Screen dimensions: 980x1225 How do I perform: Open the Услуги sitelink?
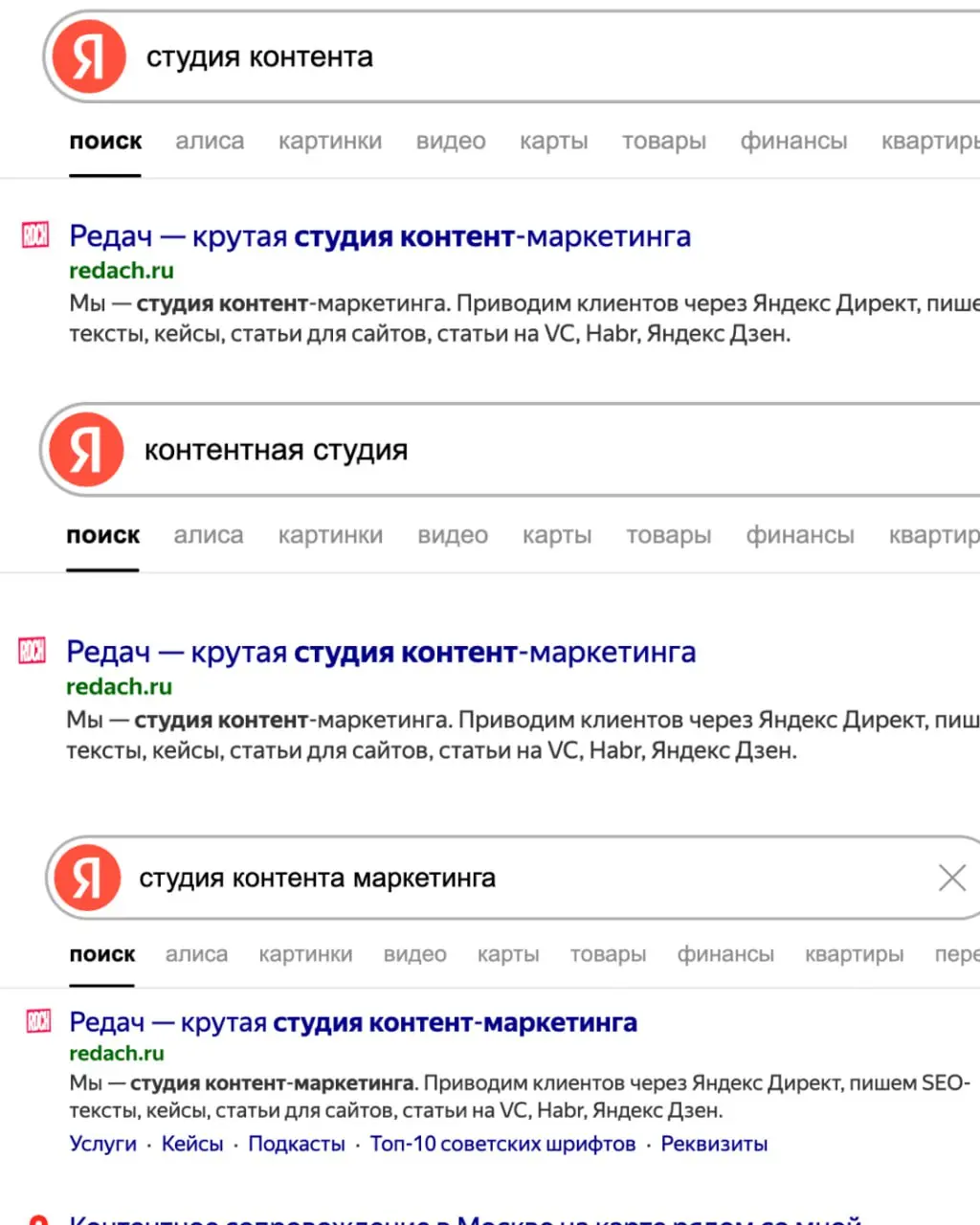(103, 1144)
